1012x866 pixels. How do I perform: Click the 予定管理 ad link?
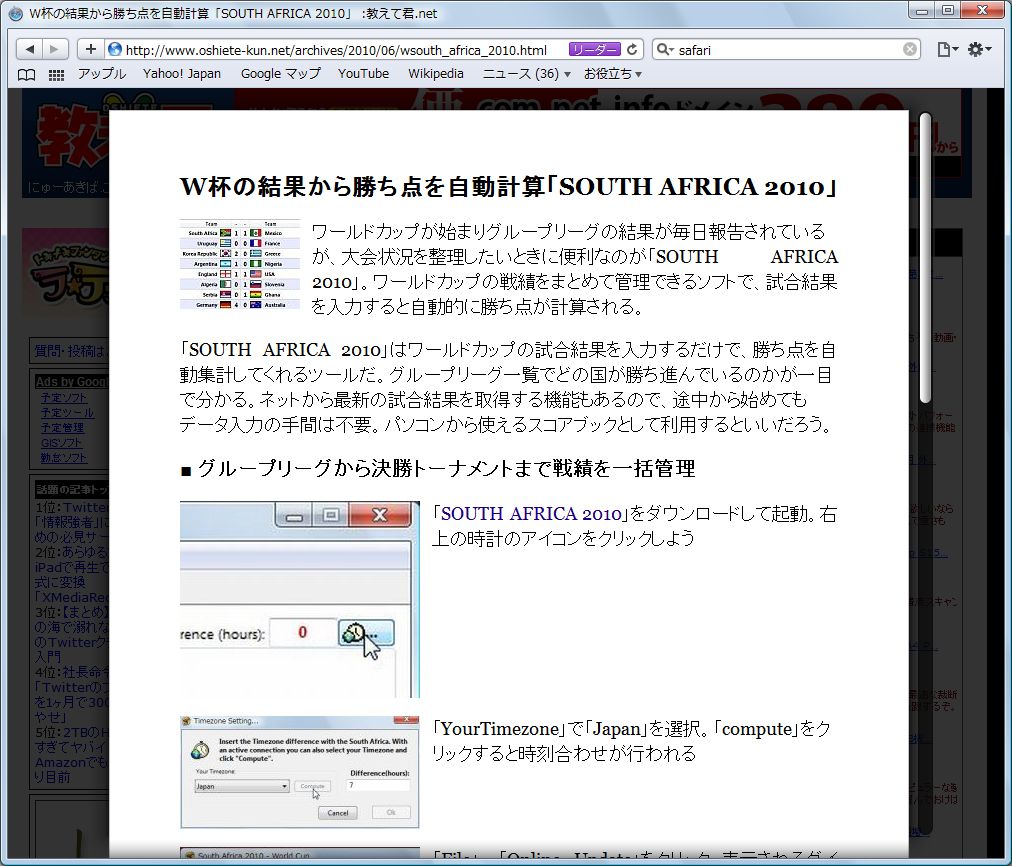point(62,428)
